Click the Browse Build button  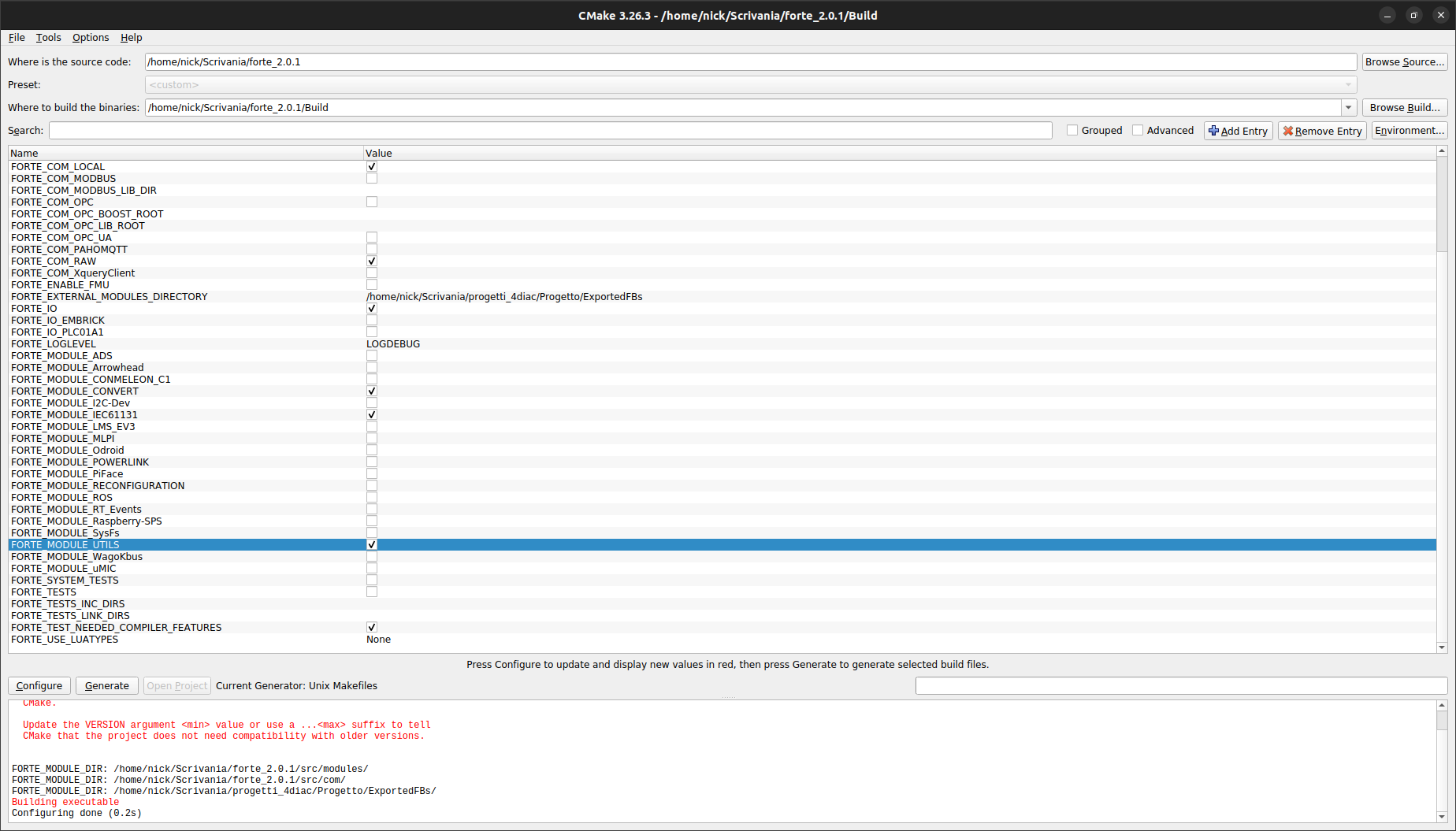[x=1405, y=107]
